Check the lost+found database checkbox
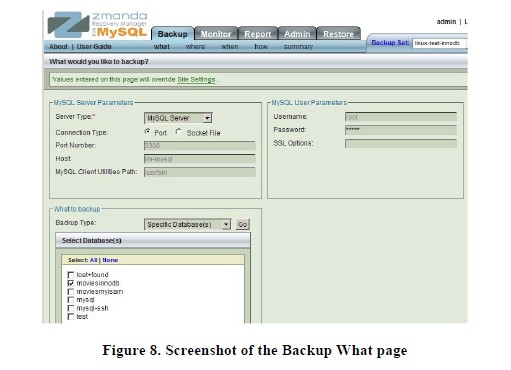The image size is (511, 370). click(x=71, y=275)
